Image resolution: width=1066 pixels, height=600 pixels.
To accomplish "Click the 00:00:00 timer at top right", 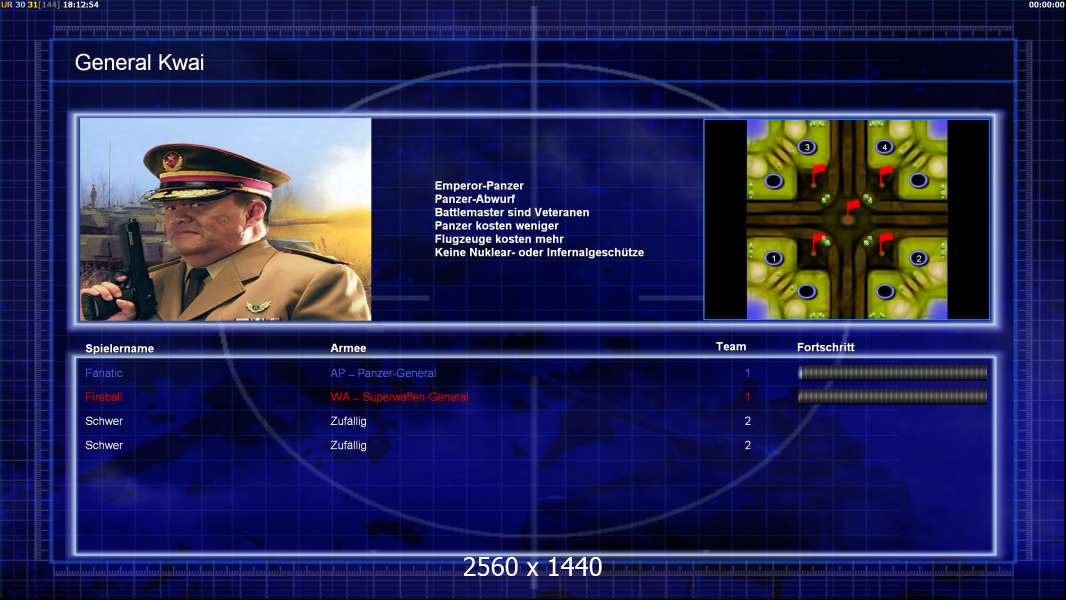I will point(1047,5).
